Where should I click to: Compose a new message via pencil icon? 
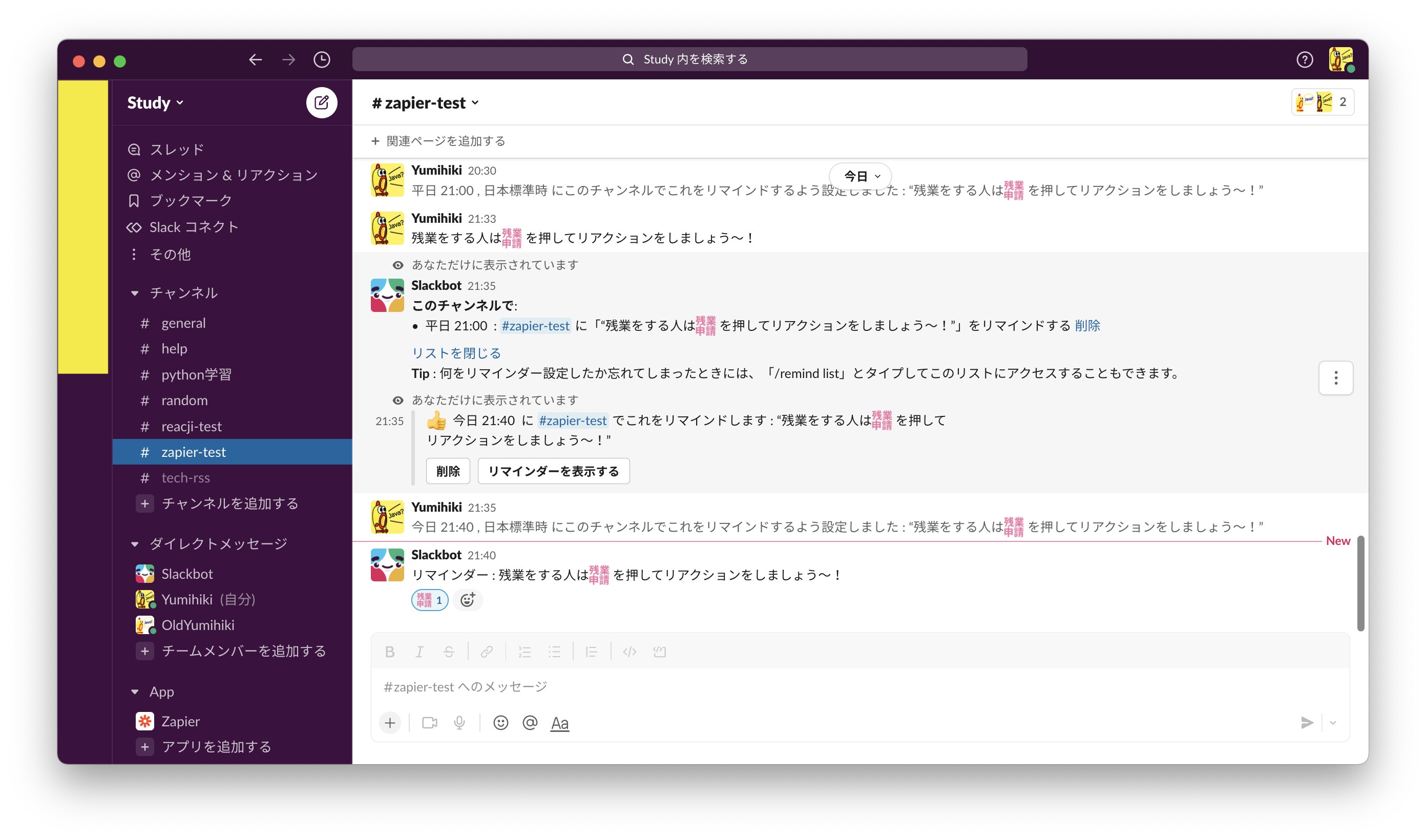pos(322,102)
